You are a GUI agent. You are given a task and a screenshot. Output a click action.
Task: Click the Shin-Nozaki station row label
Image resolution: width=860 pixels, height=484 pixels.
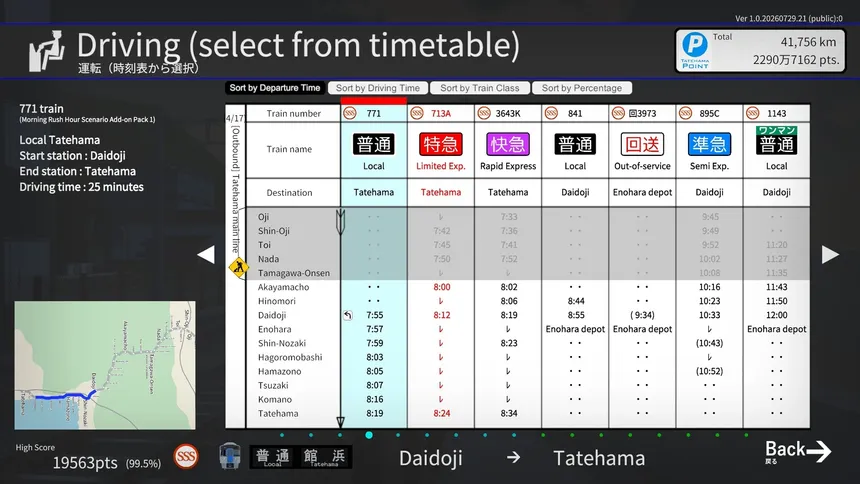point(282,343)
